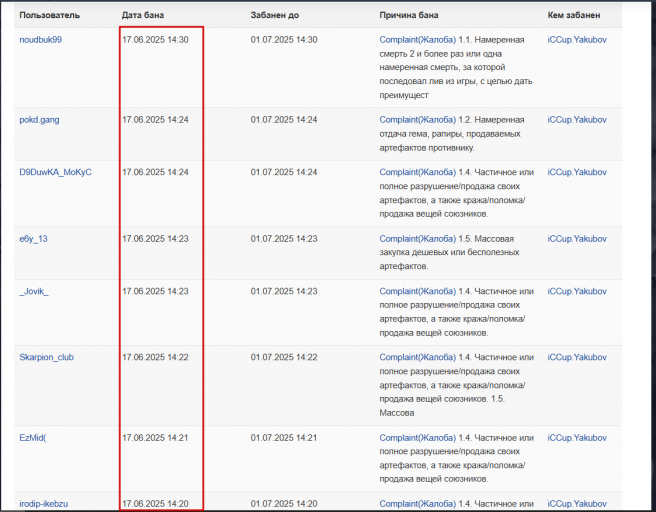Select banned-until 01.07.2025 14:23 for _Jovik_

point(284,291)
